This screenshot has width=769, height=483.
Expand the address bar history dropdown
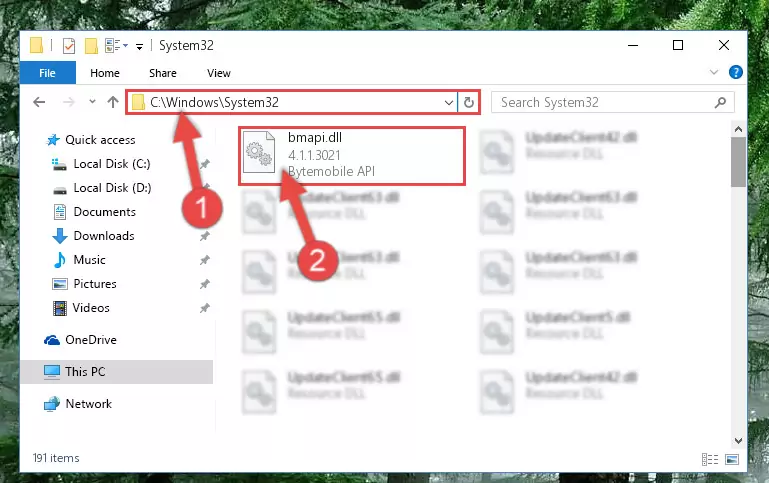448,102
